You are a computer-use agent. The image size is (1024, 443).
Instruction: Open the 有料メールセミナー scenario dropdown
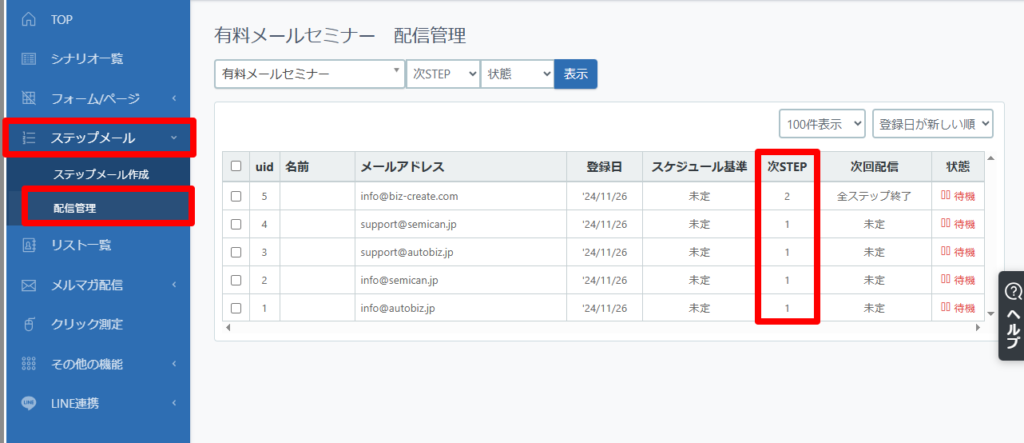tap(310, 74)
